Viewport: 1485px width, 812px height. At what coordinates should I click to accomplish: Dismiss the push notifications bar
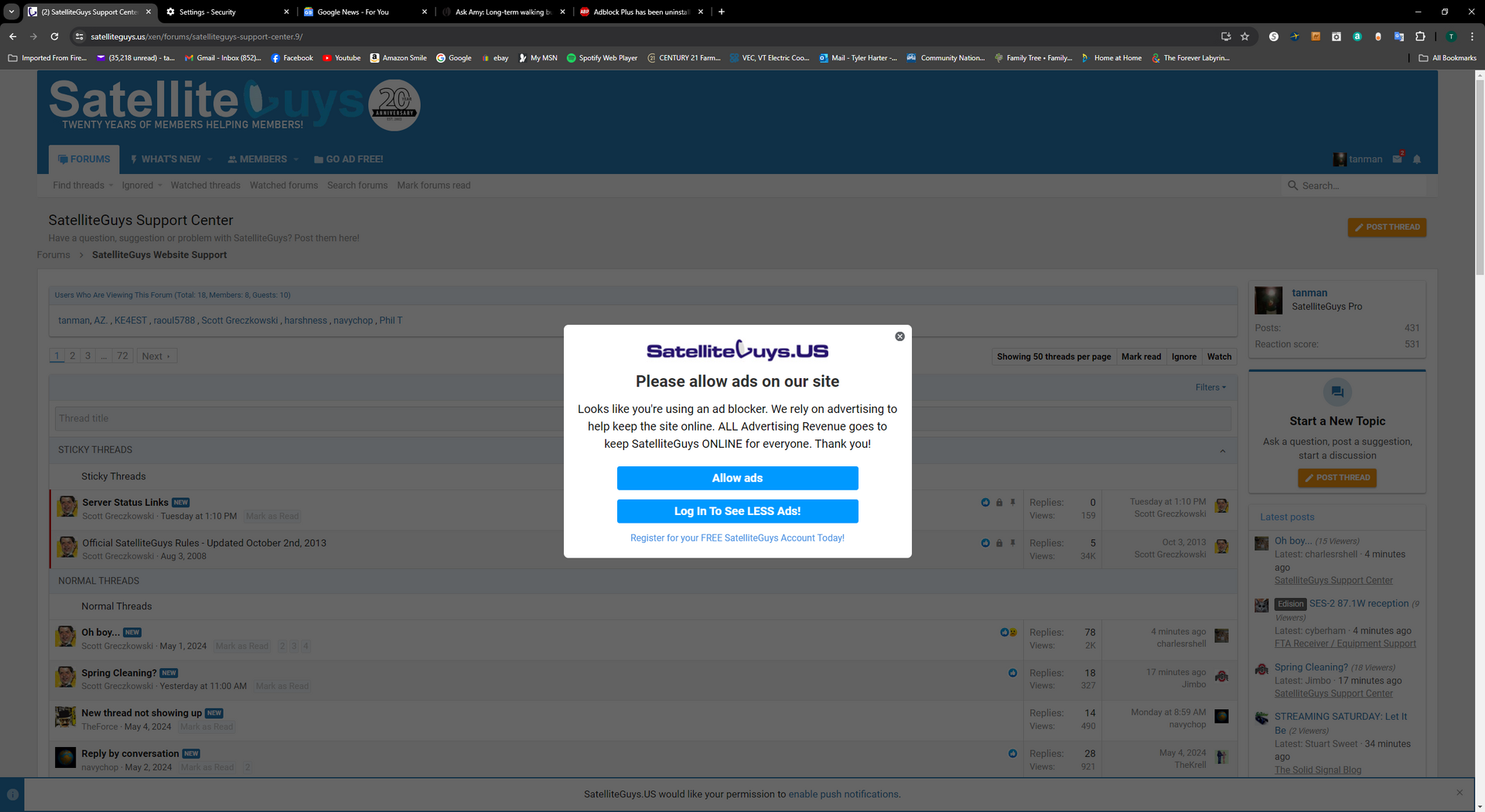click(x=1459, y=793)
